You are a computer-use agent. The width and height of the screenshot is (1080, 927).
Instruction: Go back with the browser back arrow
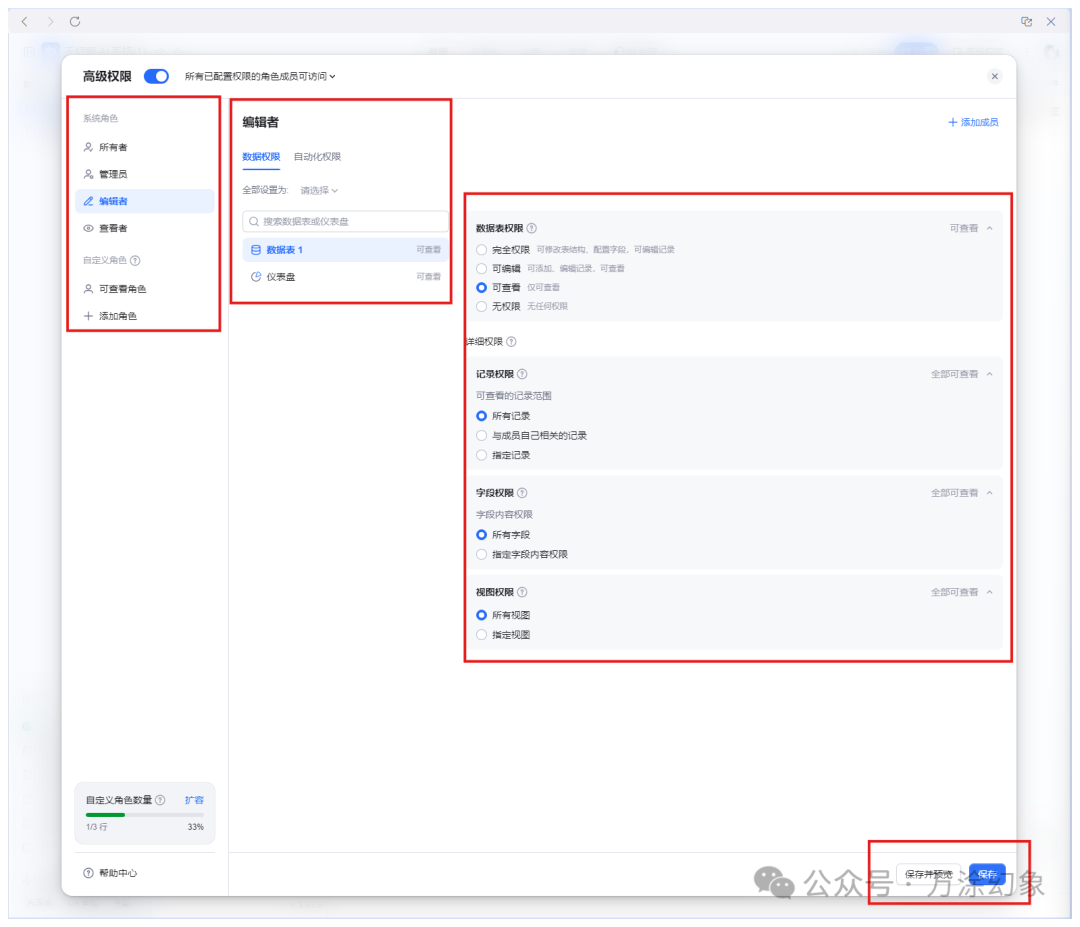[x=25, y=21]
